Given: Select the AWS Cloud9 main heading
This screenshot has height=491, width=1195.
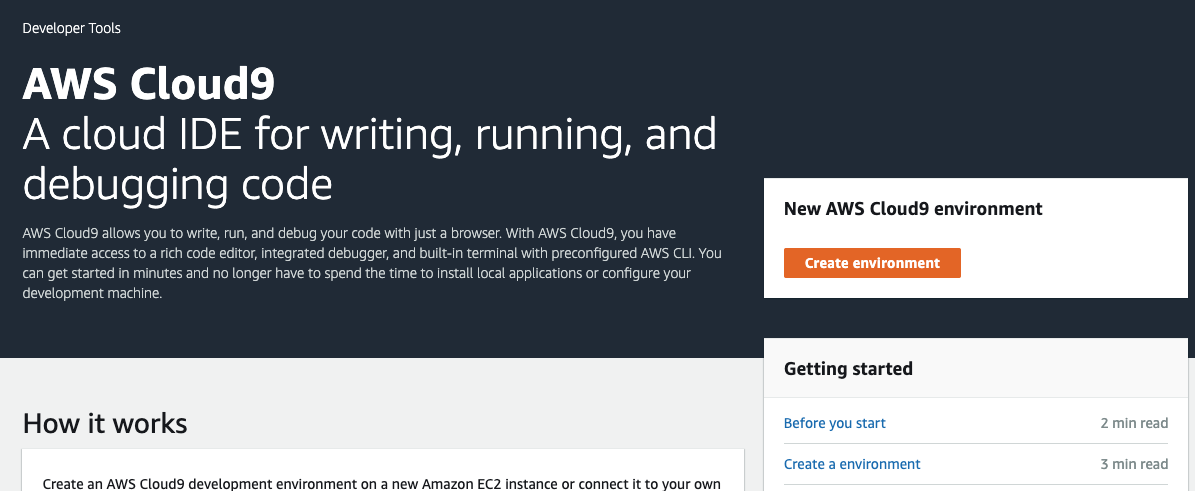Looking at the screenshot, I should (149, 85).
